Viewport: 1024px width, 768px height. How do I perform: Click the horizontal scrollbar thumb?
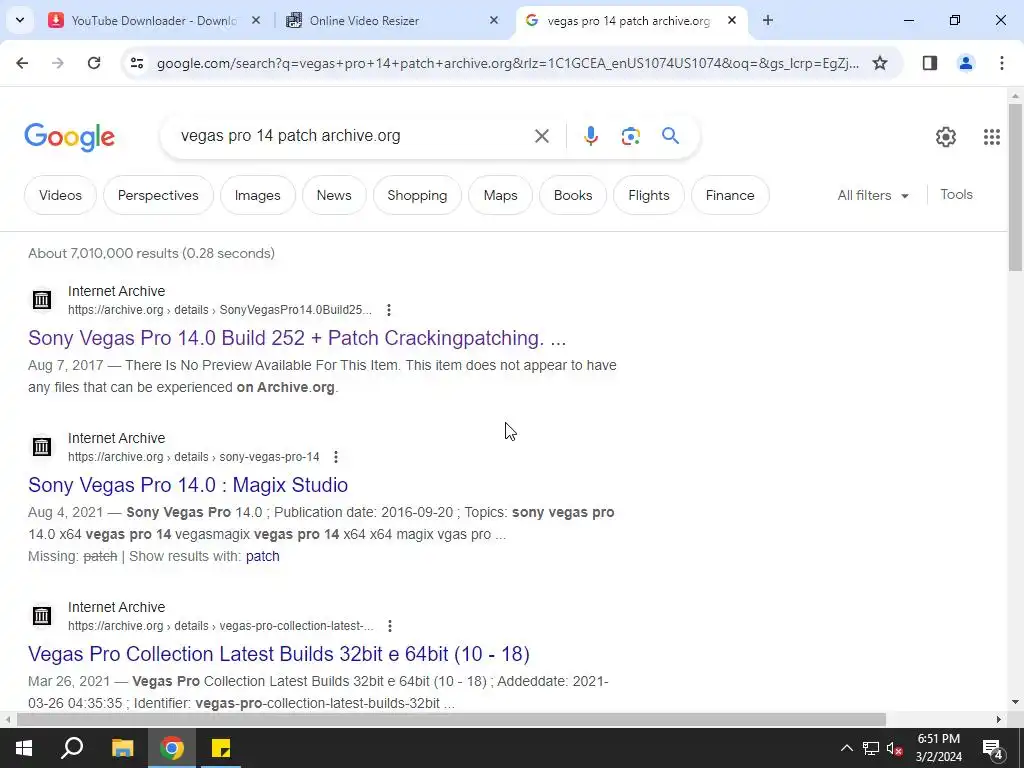[451, 720]
